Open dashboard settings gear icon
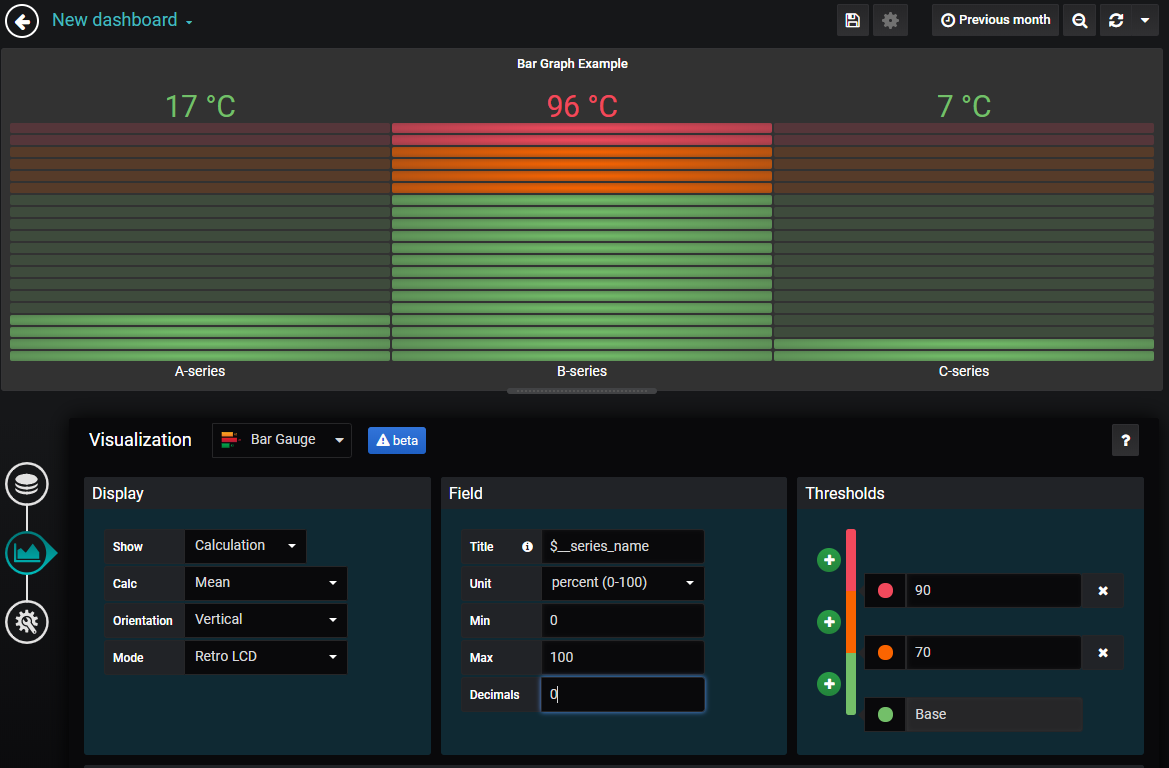Screen dimensions: 1169x768 (x=890, y=20)
